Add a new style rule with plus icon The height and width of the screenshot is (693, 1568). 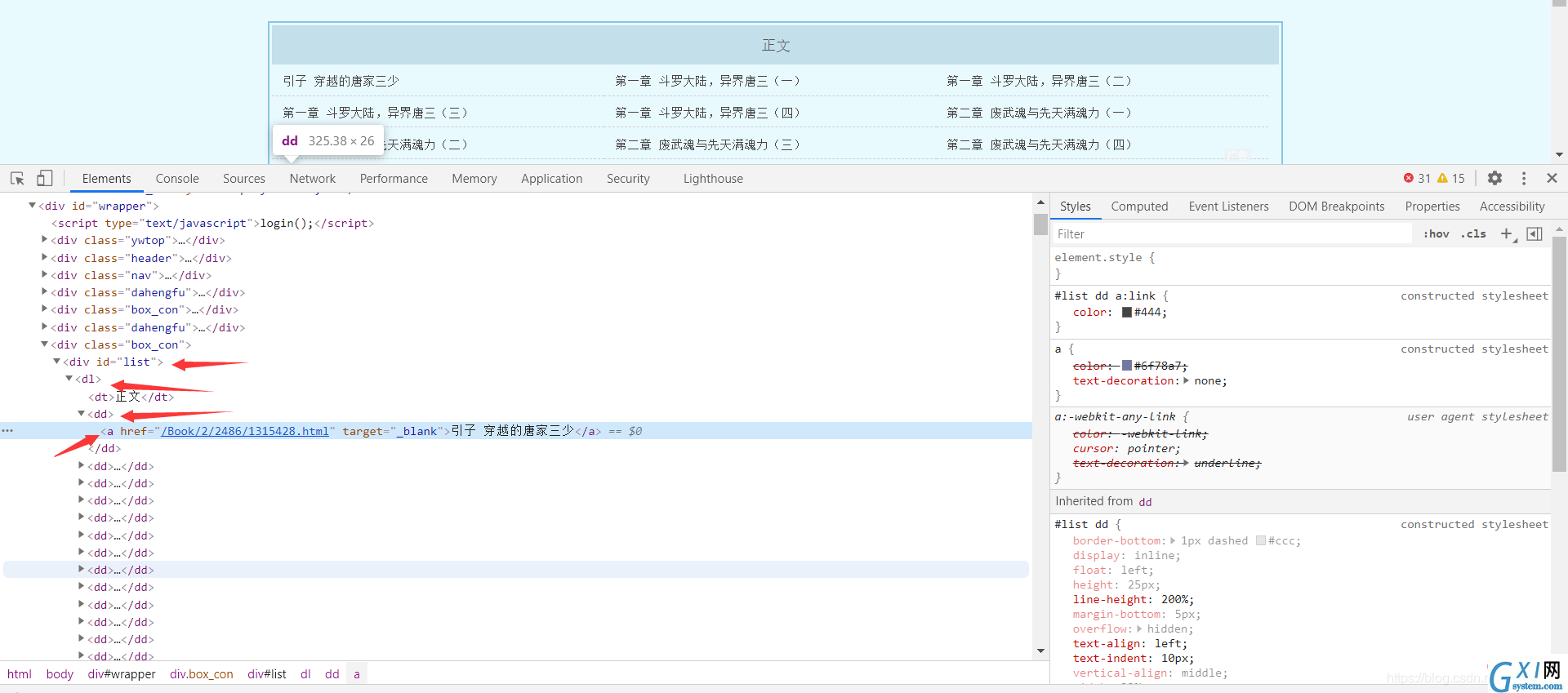pos(1507,234)
